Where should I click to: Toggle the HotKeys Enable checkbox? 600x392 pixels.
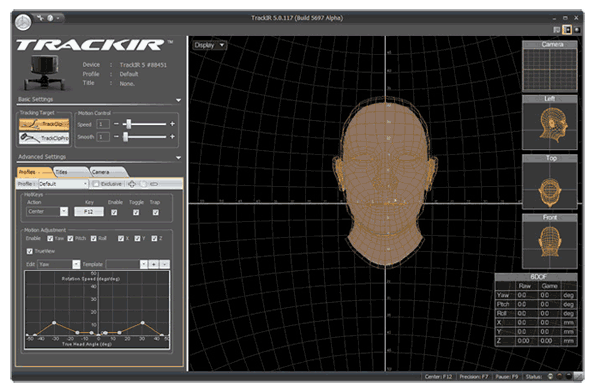[114, 212]
